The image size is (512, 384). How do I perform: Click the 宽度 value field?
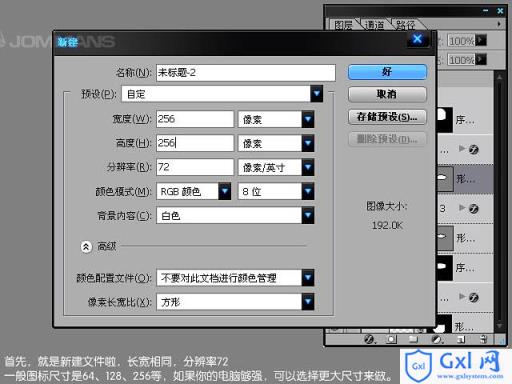(195, 119)
